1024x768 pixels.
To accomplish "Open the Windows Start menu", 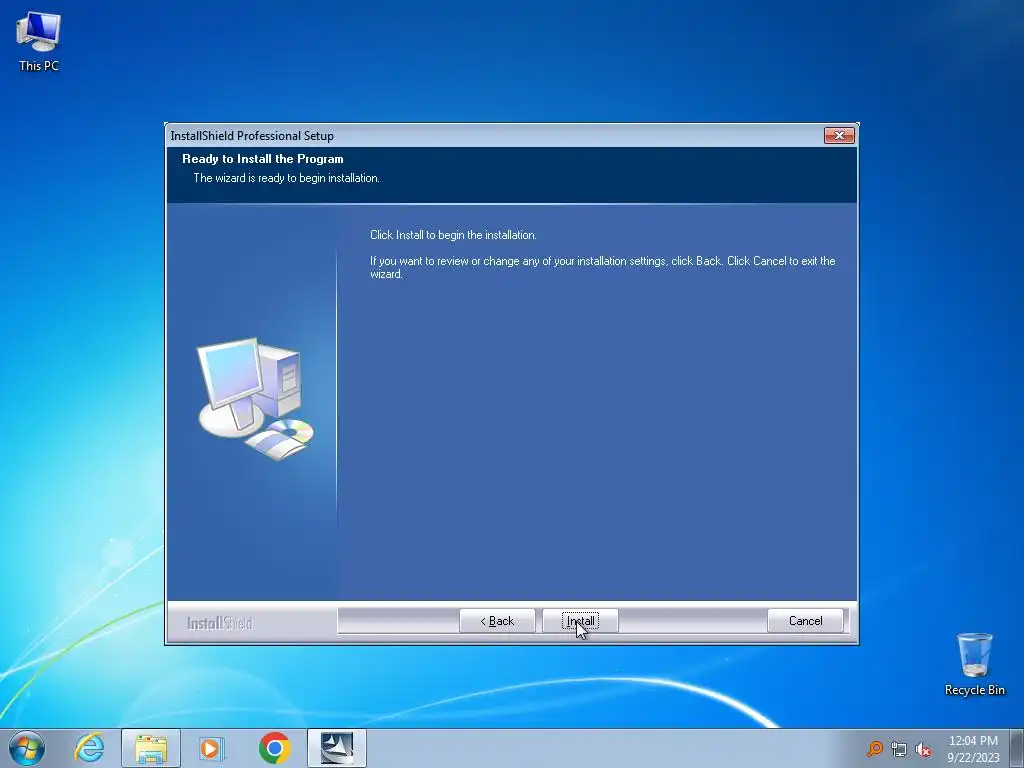I will 27,748.
